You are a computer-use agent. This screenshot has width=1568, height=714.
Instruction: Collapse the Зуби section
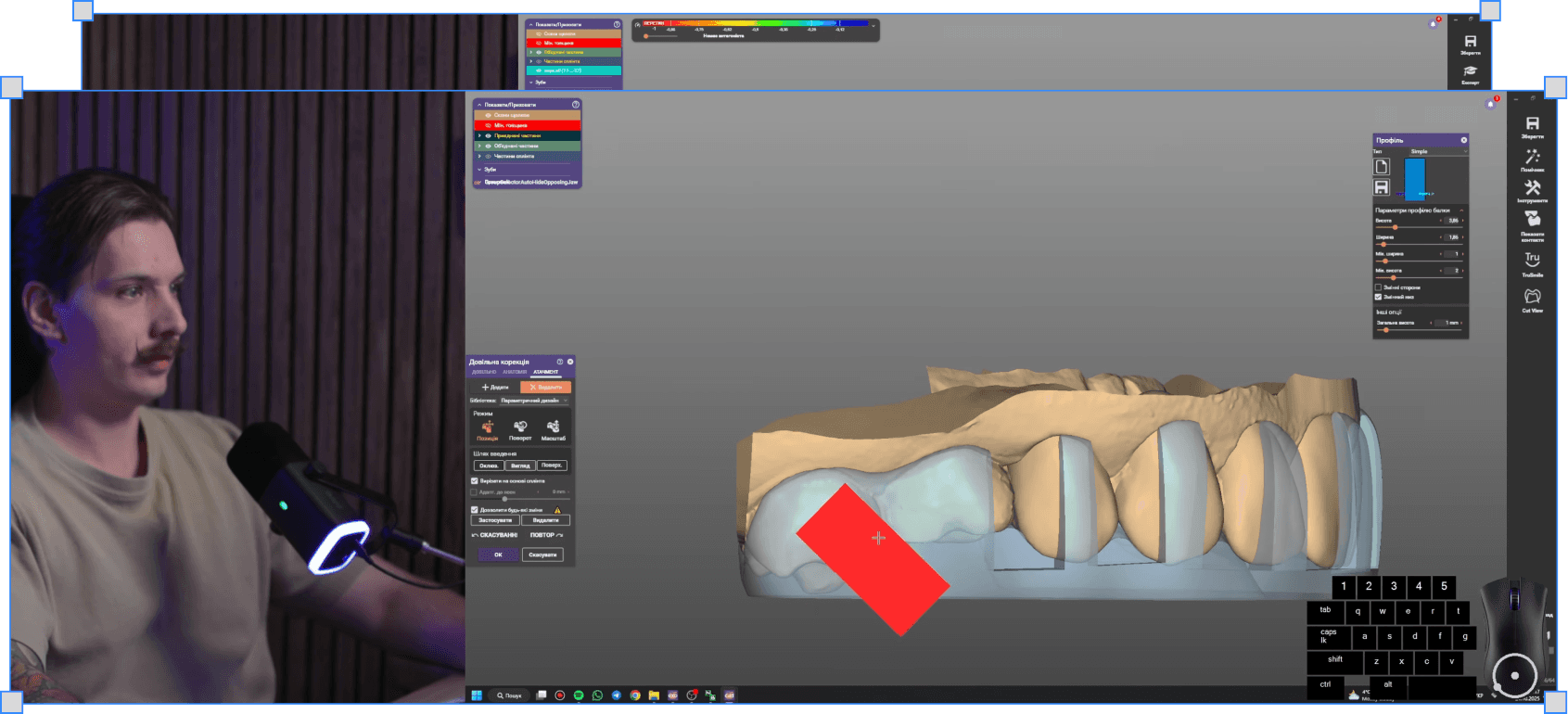coord(479,170)
